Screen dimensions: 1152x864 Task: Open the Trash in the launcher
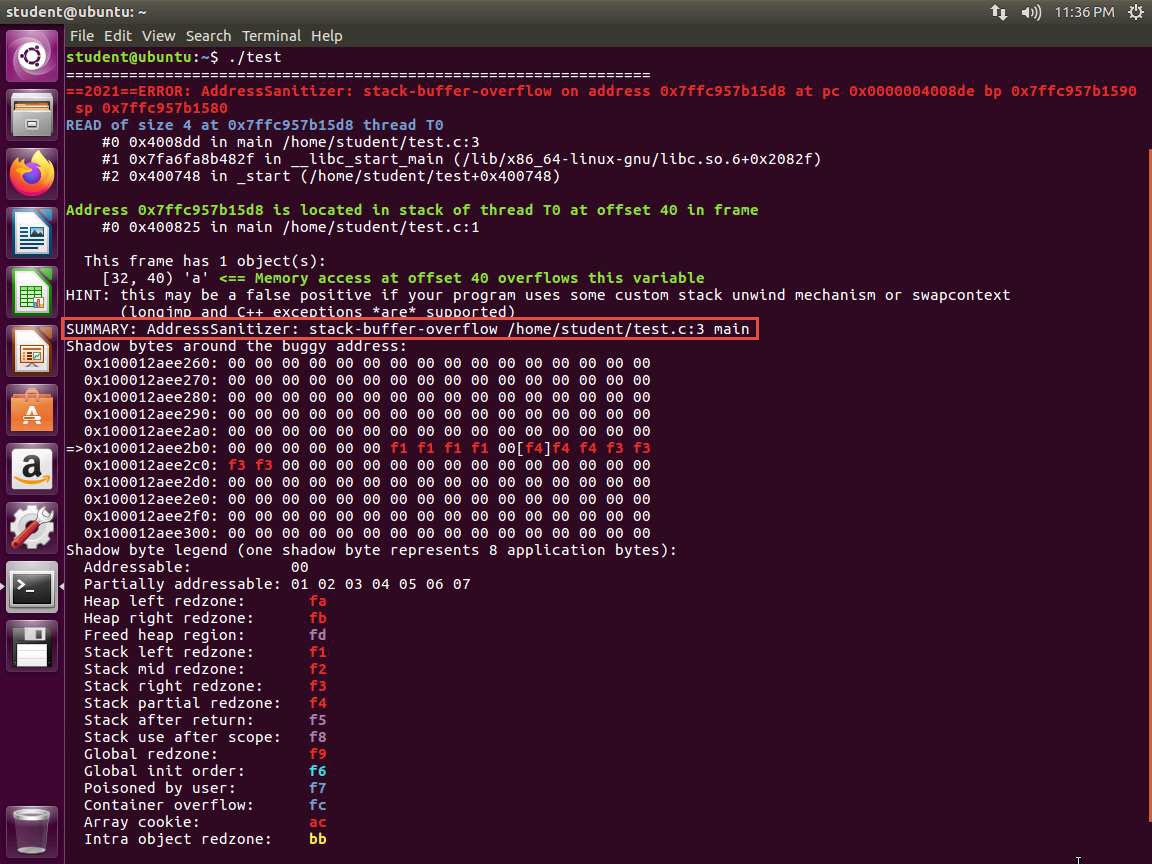(32, 829)
